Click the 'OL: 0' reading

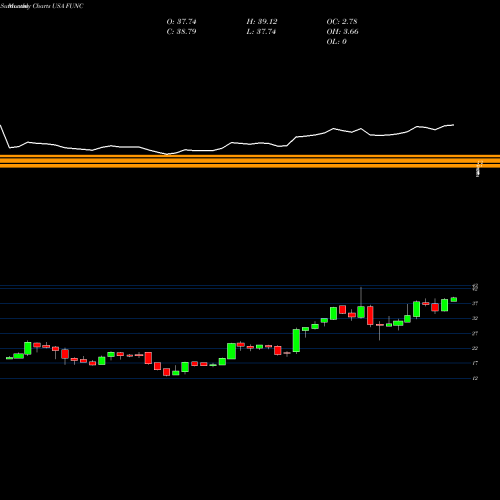point(337,41)
